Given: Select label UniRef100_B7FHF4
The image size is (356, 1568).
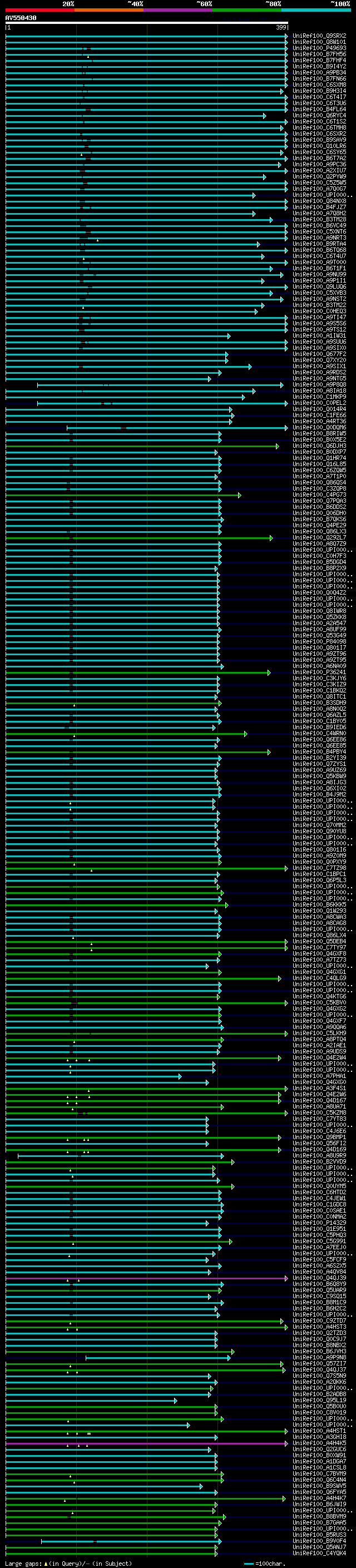Looking at the screenshot, I should [x=319, y=60].
